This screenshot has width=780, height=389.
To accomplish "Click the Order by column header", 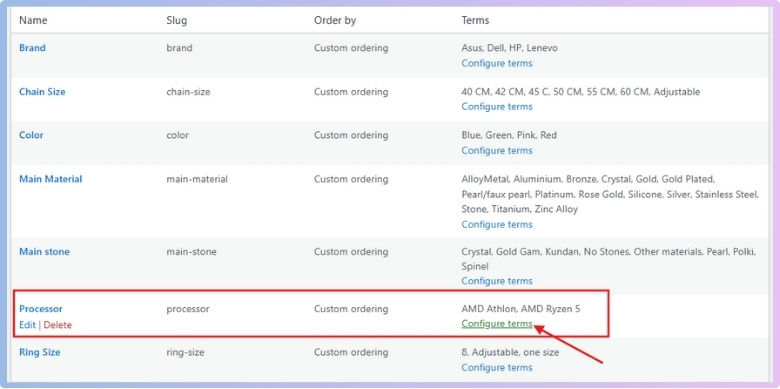I will pos(335,20).
